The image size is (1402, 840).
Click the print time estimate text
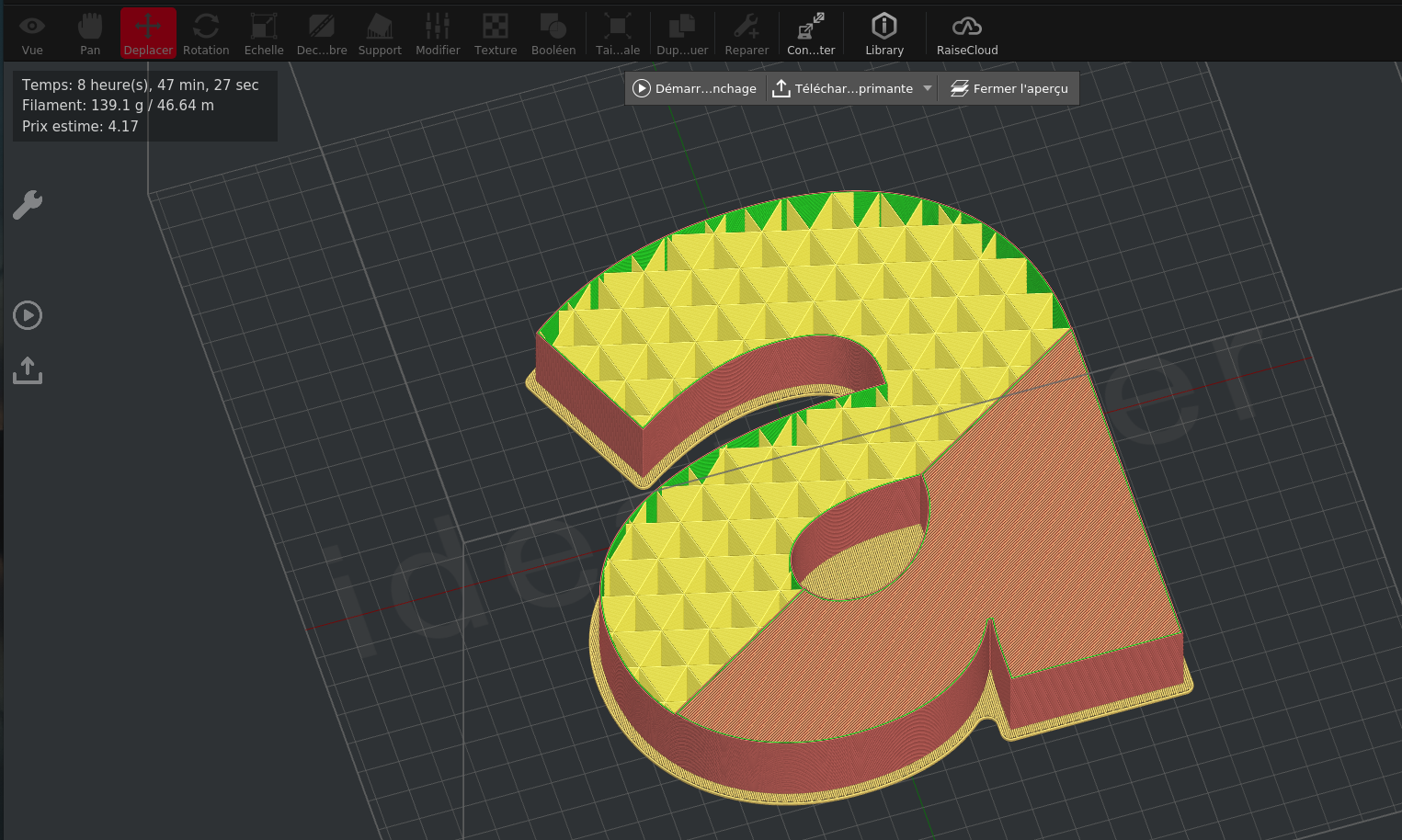[141, 85]
